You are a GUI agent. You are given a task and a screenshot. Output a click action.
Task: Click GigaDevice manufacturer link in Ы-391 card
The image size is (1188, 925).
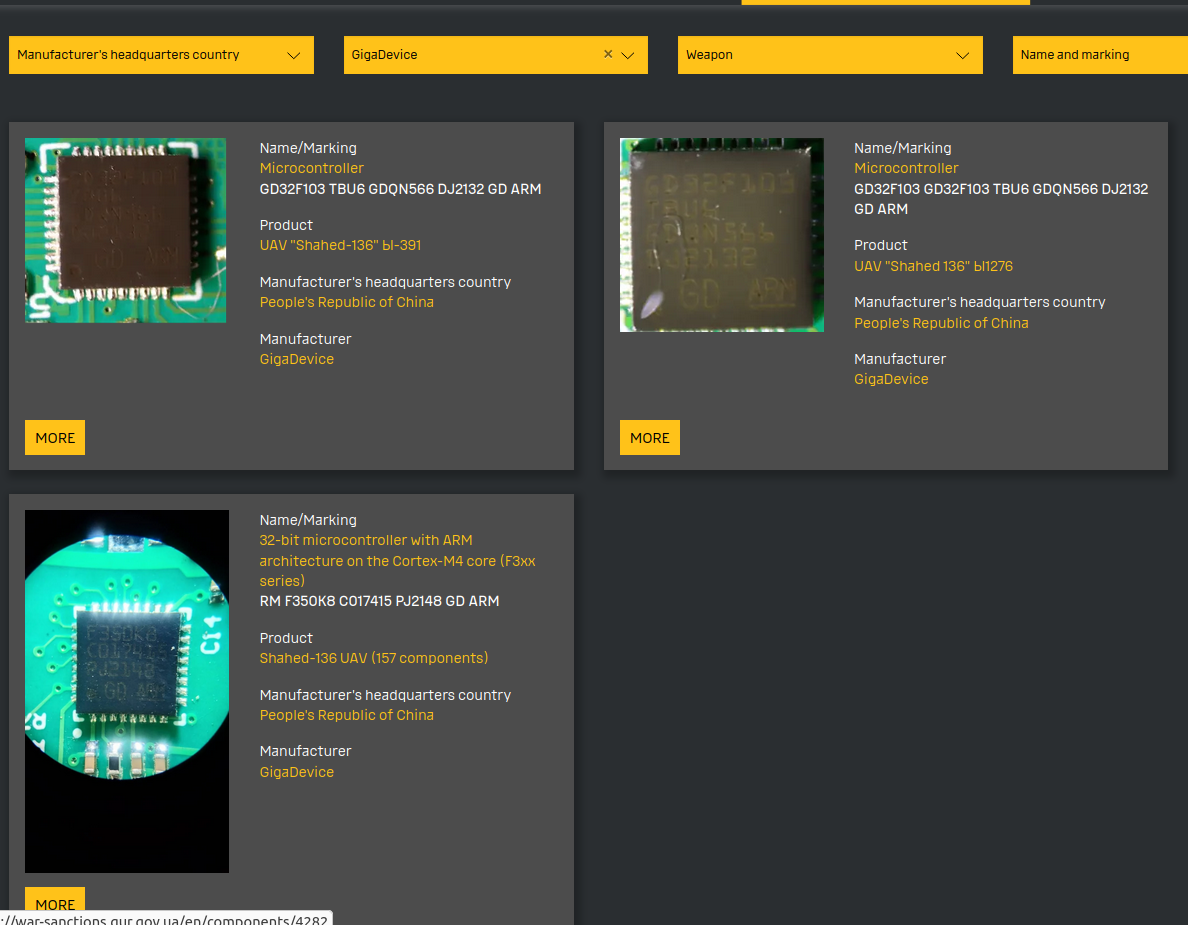click(296, 359)
